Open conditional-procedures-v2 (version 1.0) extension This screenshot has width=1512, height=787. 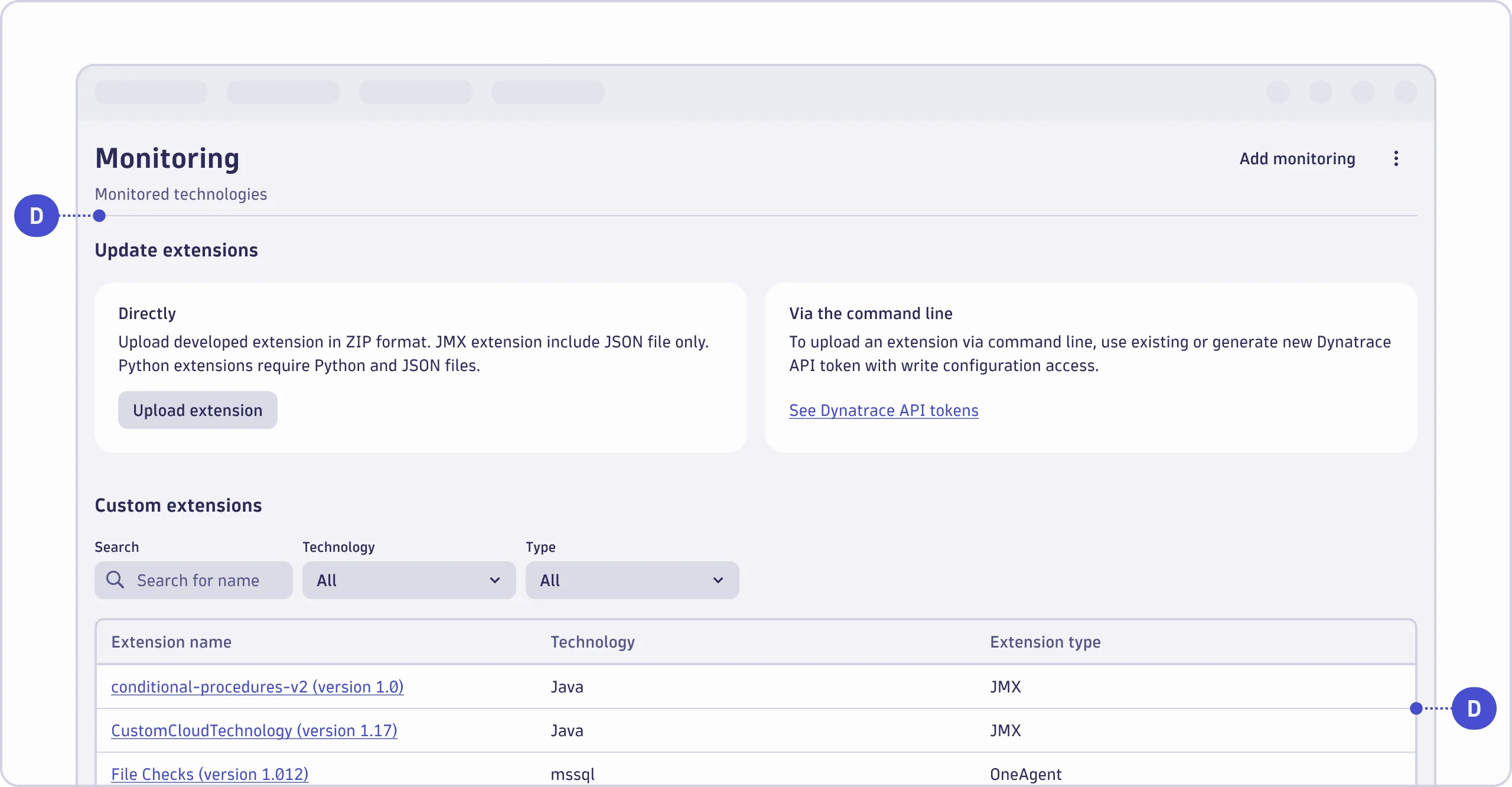258,687
